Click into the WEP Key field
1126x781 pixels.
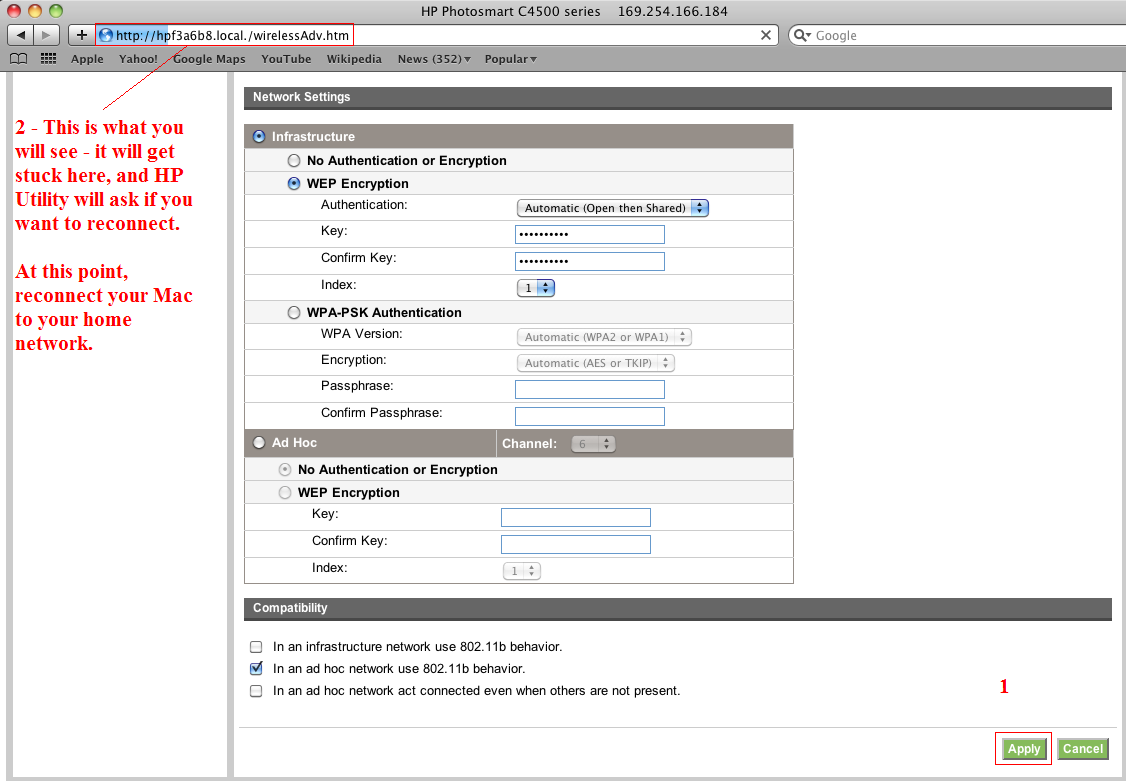click(589, 234)
